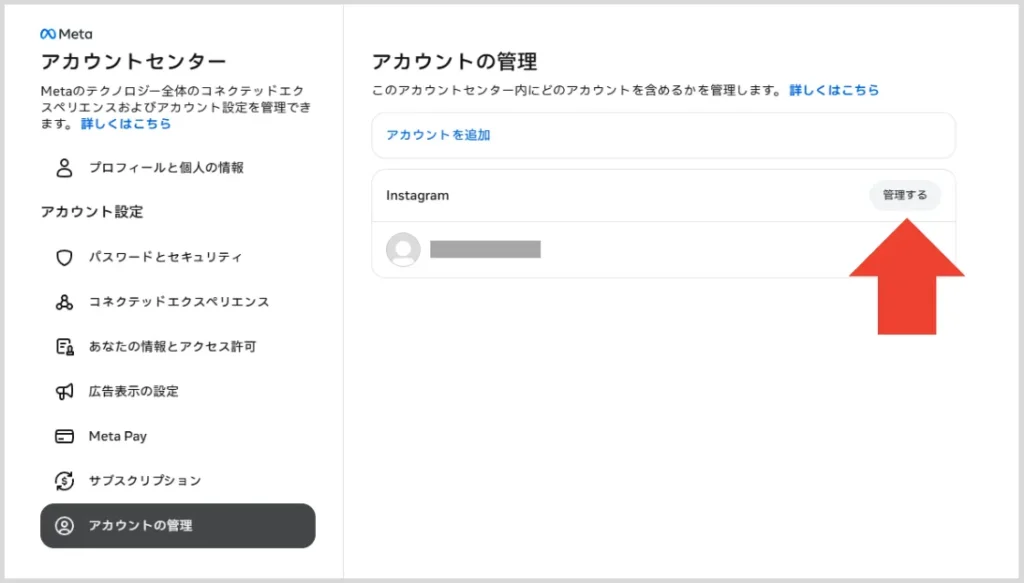Click the 管理する button for Instagram
The image size is (1024, 583).
point(904,195)
